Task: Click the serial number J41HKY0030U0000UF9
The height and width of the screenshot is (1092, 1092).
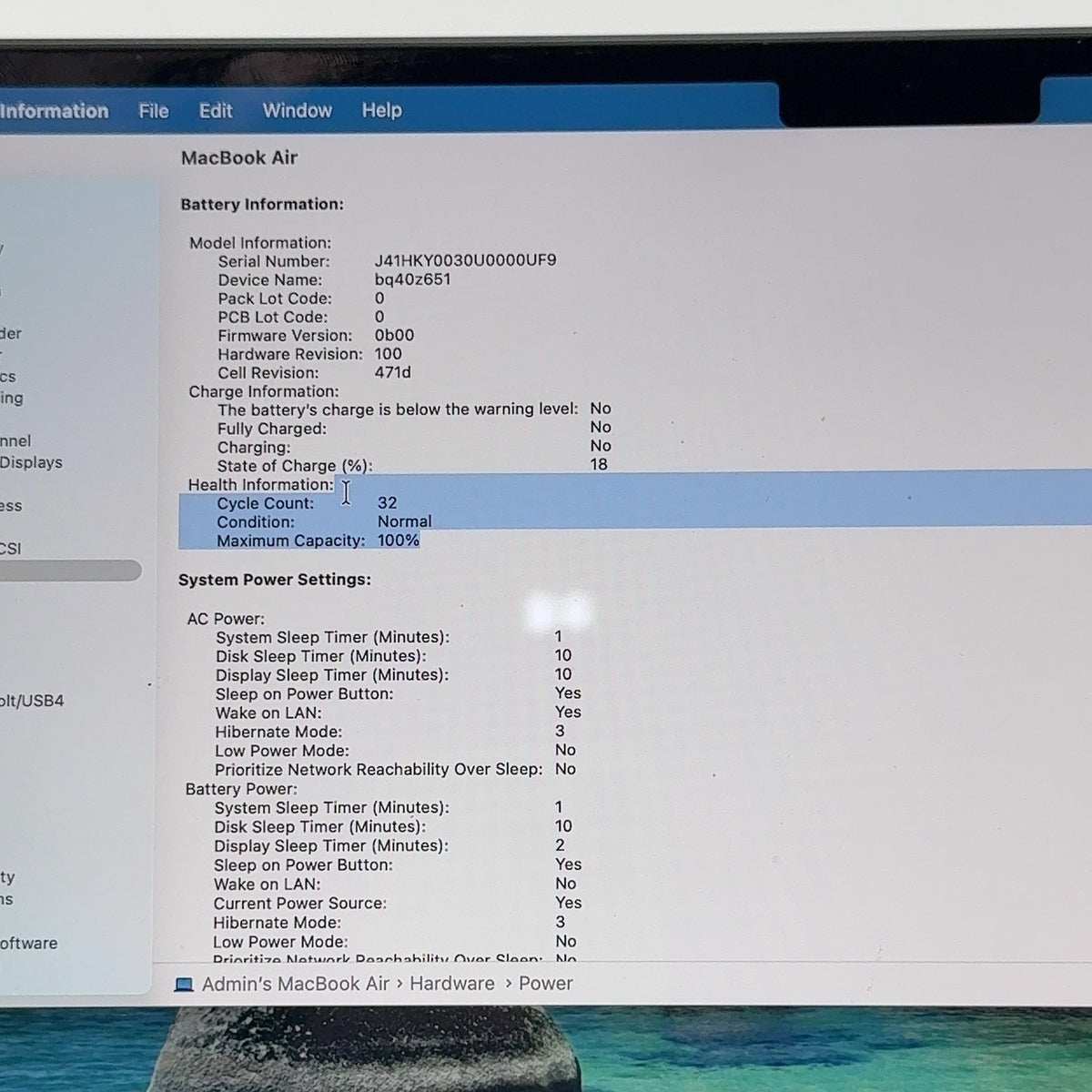Action: 465,260
